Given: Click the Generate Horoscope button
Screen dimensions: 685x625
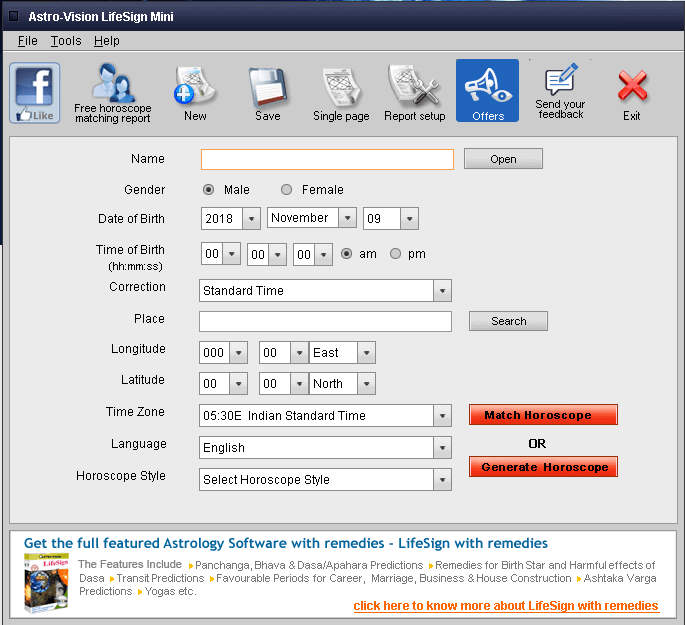Looking at the screenshot, I should click(x=543, y=467).
